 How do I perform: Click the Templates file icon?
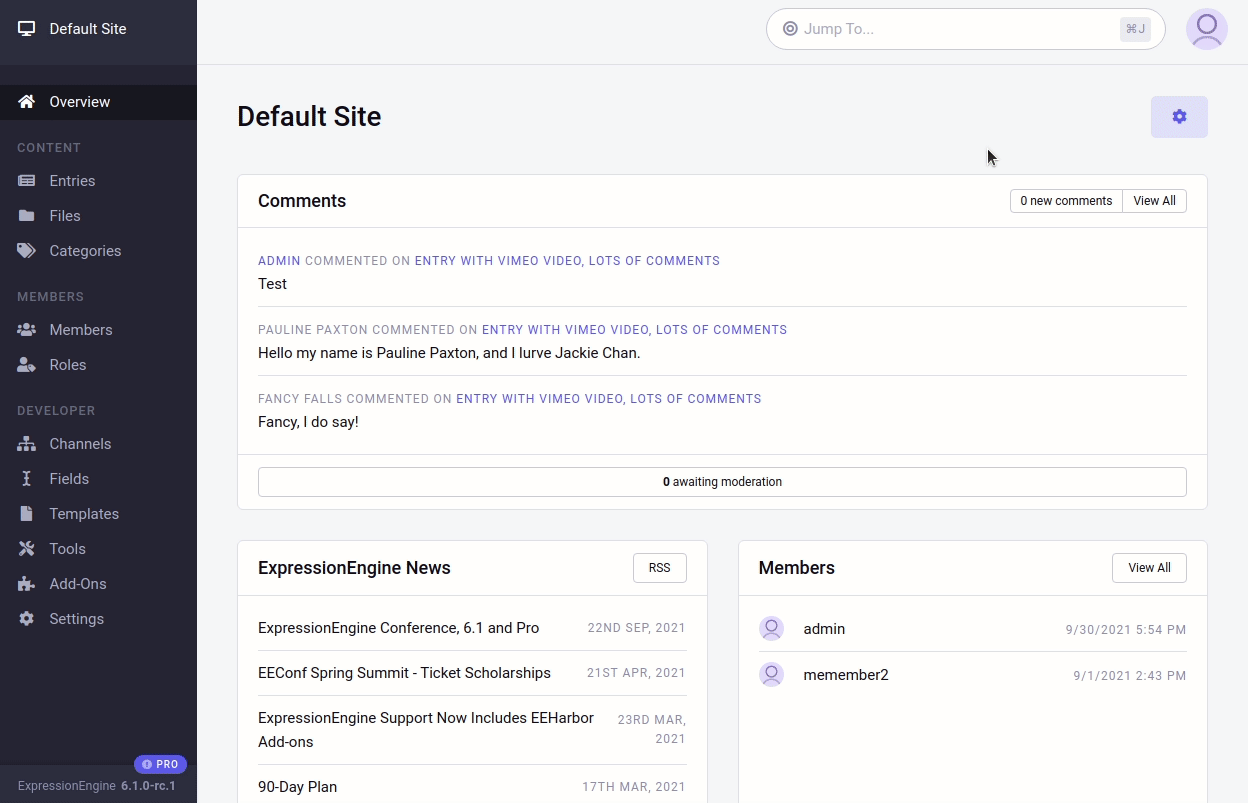tap(27, 514)
